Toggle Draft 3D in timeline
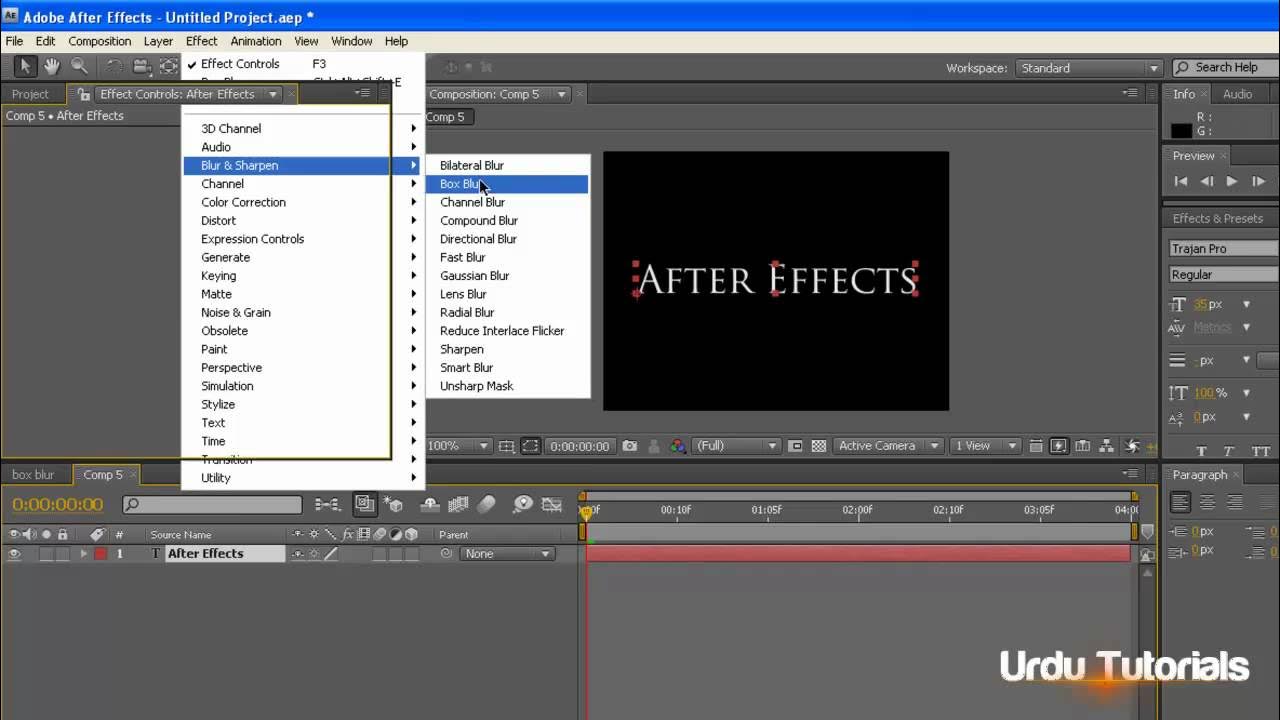Viewport: 1280px width, 720px height. 393,505
